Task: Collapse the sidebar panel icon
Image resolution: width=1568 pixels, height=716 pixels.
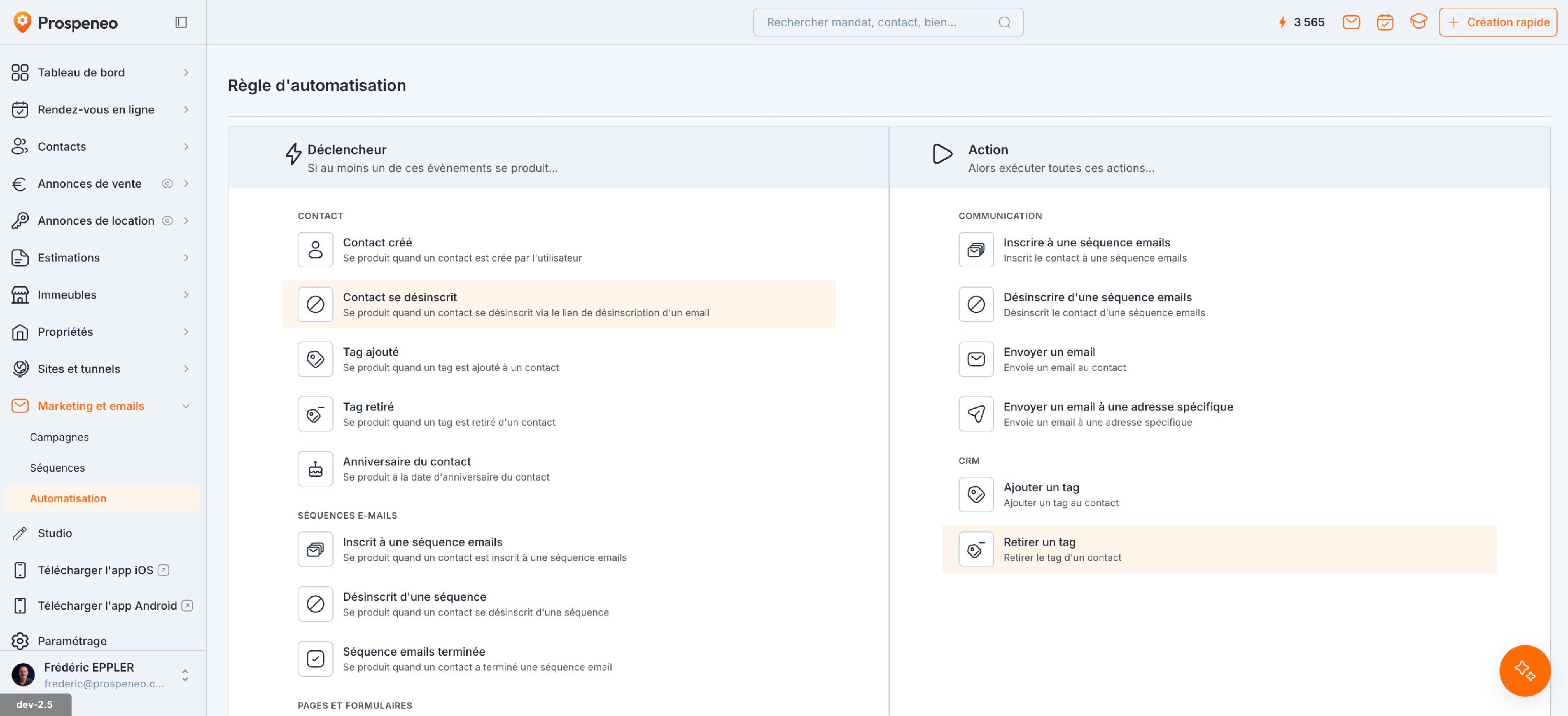Action: (181, 22)
